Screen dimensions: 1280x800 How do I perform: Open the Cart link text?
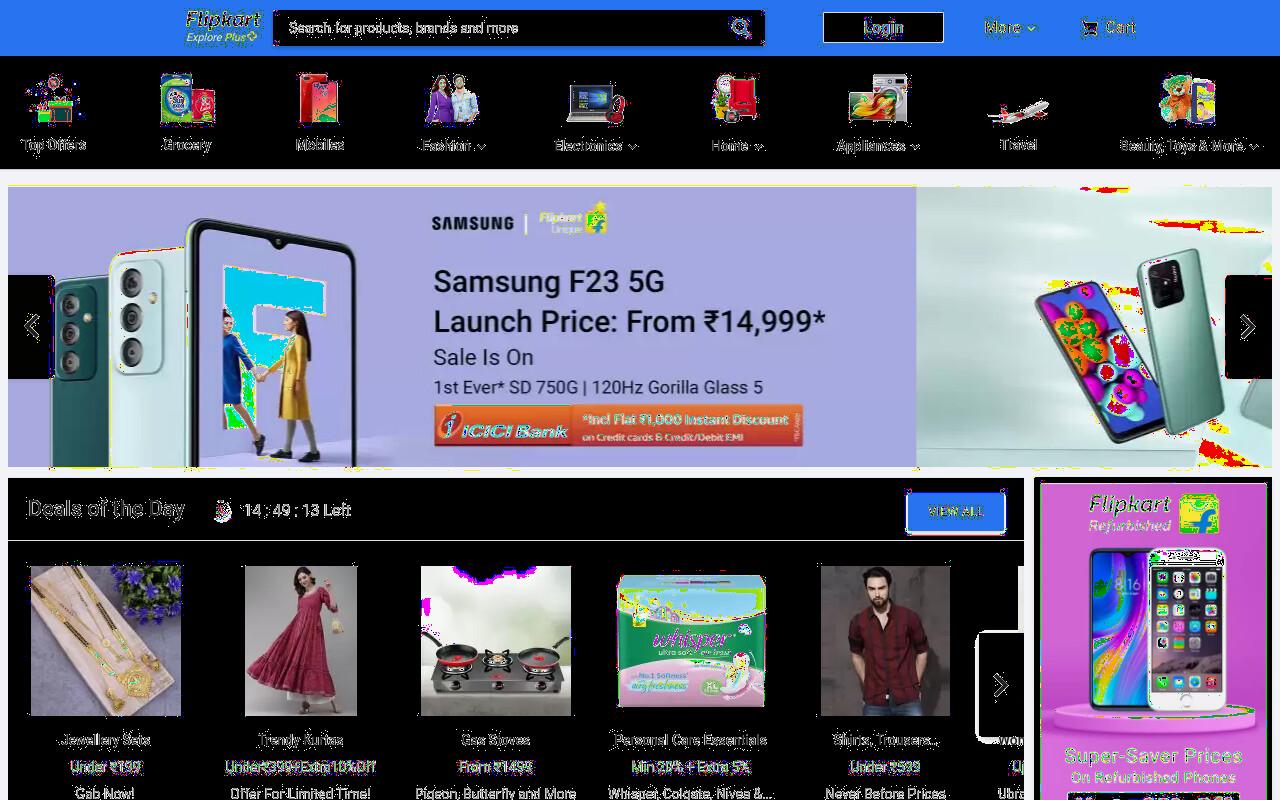tap(1120, 28)
